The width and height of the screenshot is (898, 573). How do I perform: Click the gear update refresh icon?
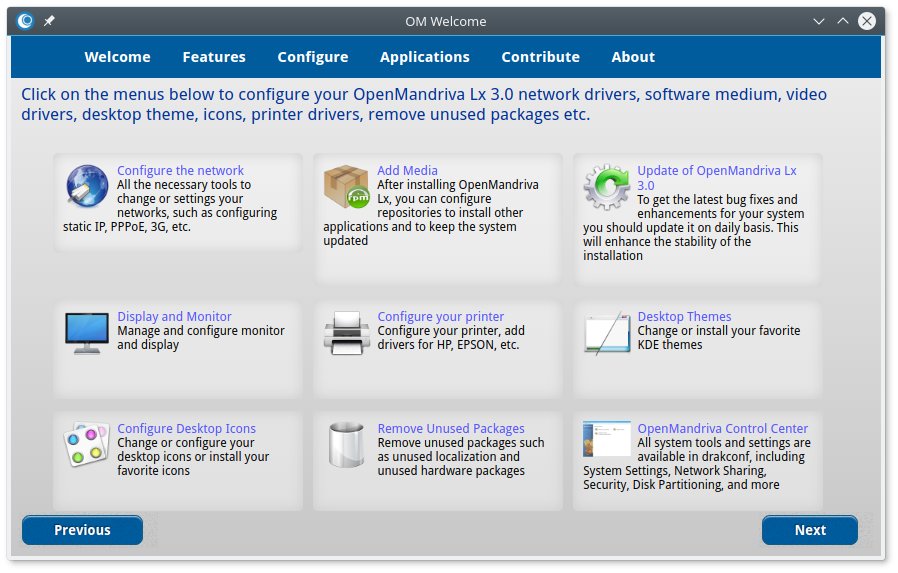606,187
